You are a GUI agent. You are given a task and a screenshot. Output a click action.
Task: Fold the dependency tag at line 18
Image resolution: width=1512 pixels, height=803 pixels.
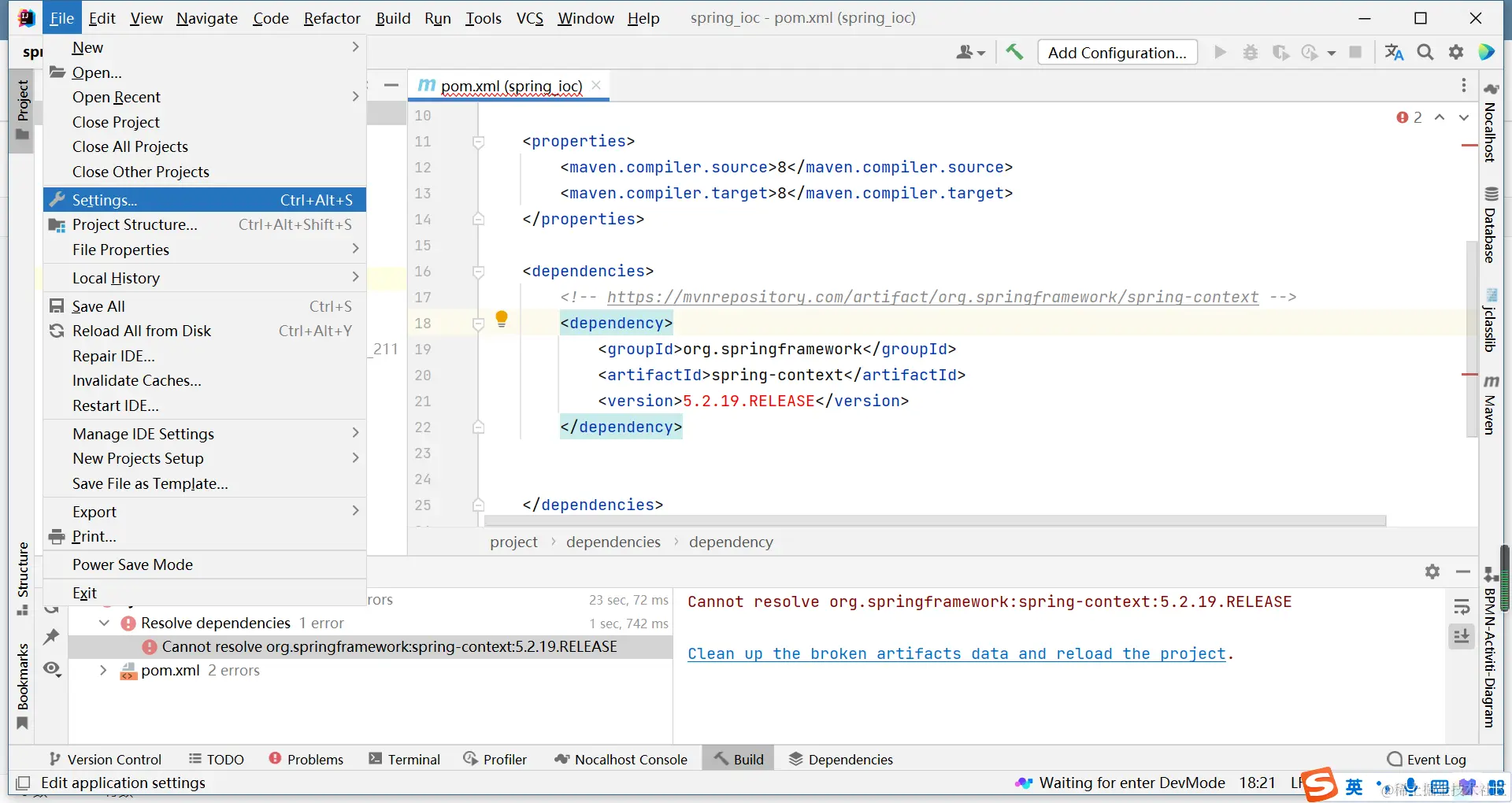coord(478,324)
